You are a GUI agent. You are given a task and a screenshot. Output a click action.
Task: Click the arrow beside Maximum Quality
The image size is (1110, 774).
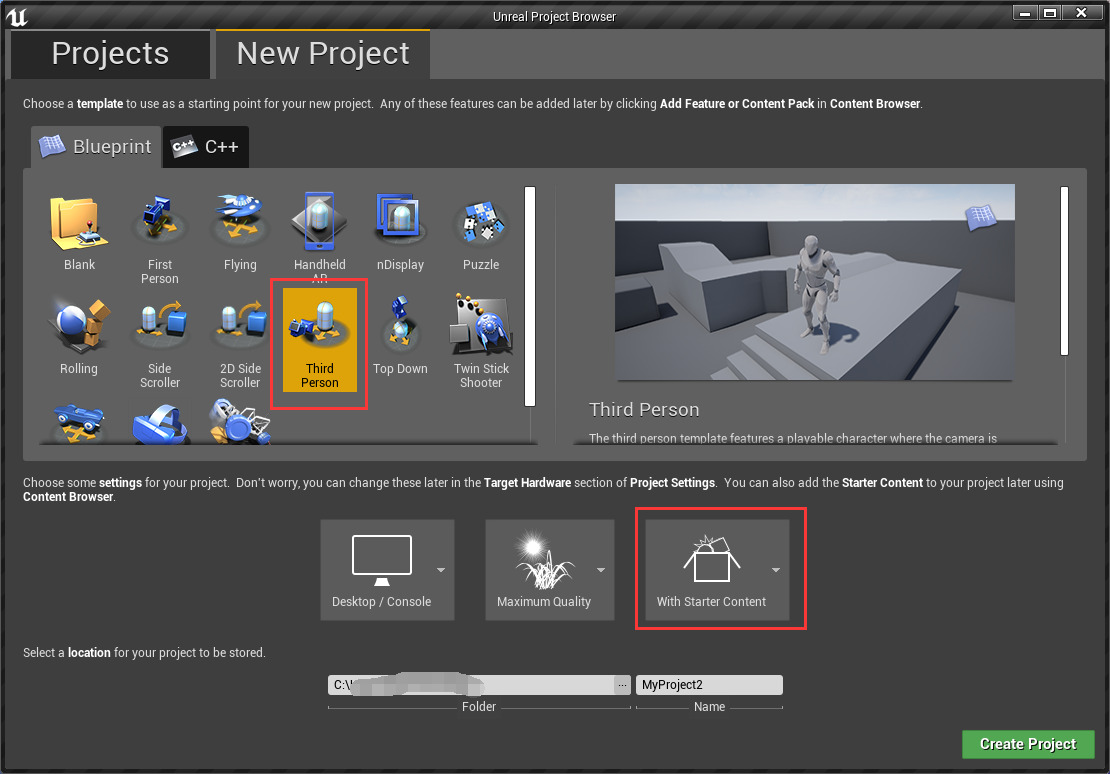601,570
